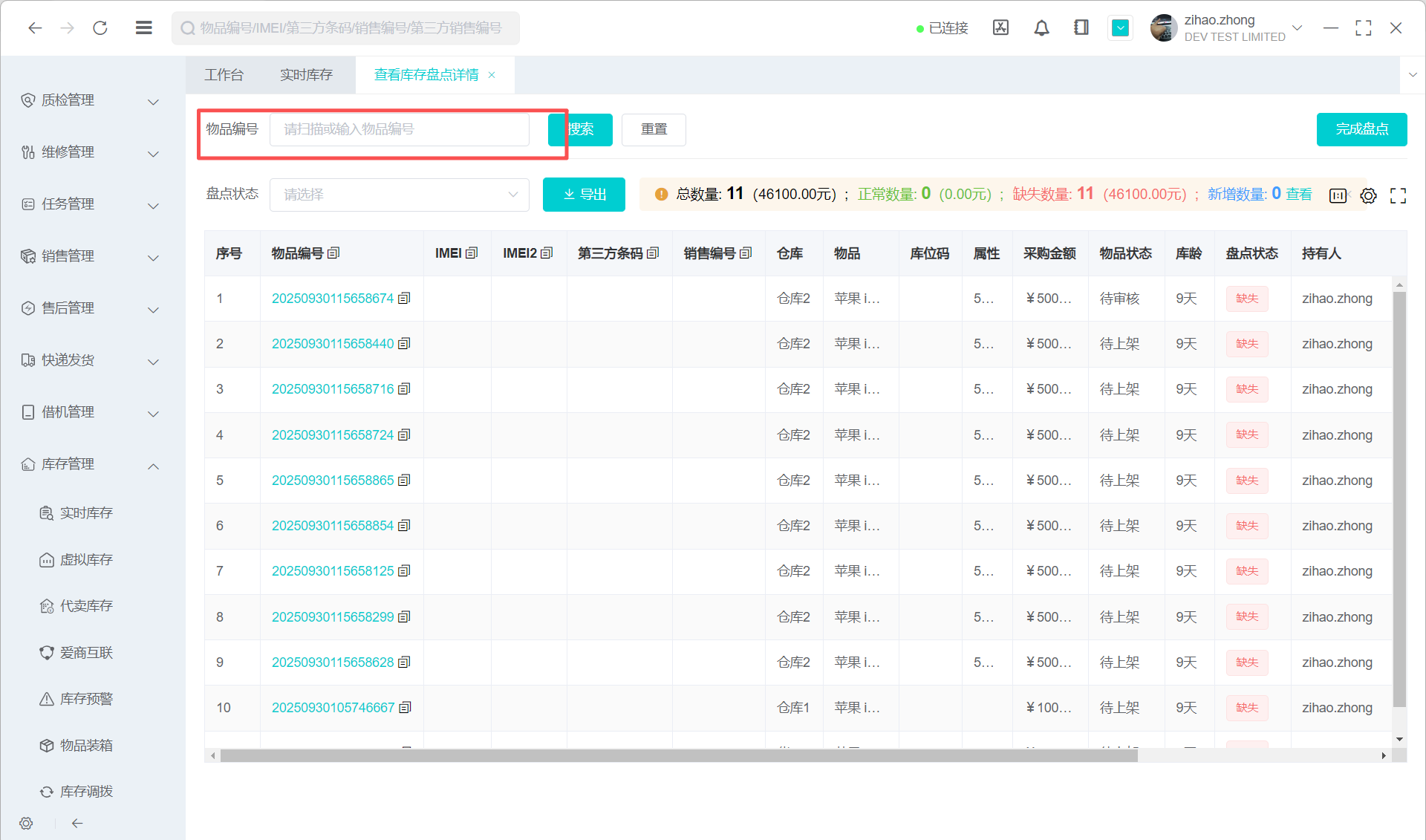Copy item number 20250930115658674
The width and height of the screenshot is (1426, 840).
coord(404,299)
